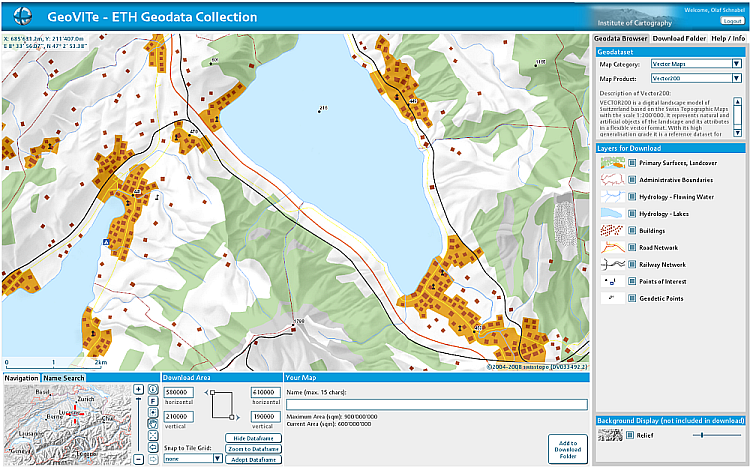Viewport: 750px width, 467px height.
Task: Toggle Administrative Boundaries checkbox
Action: pyautogui.click(x=632, y=180)
